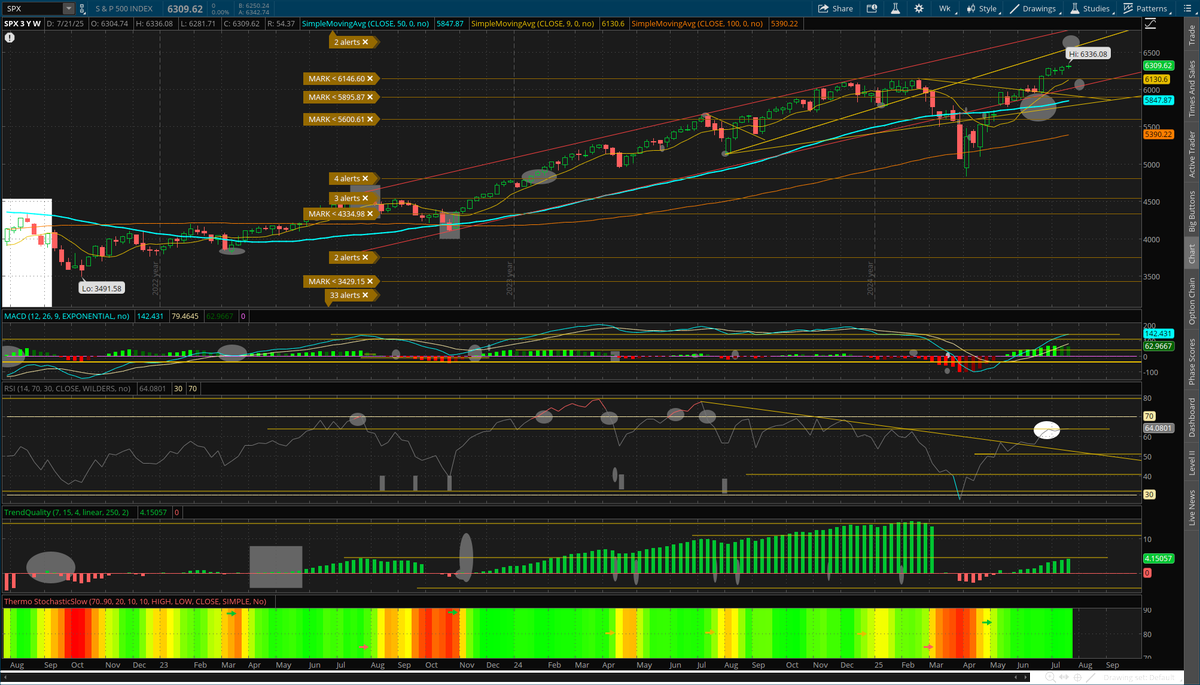Viewport: 1200px width, 685px height.
Task: Switch to the Option Chain tab
Action: pyautogui.click(x=1191, y=300)
